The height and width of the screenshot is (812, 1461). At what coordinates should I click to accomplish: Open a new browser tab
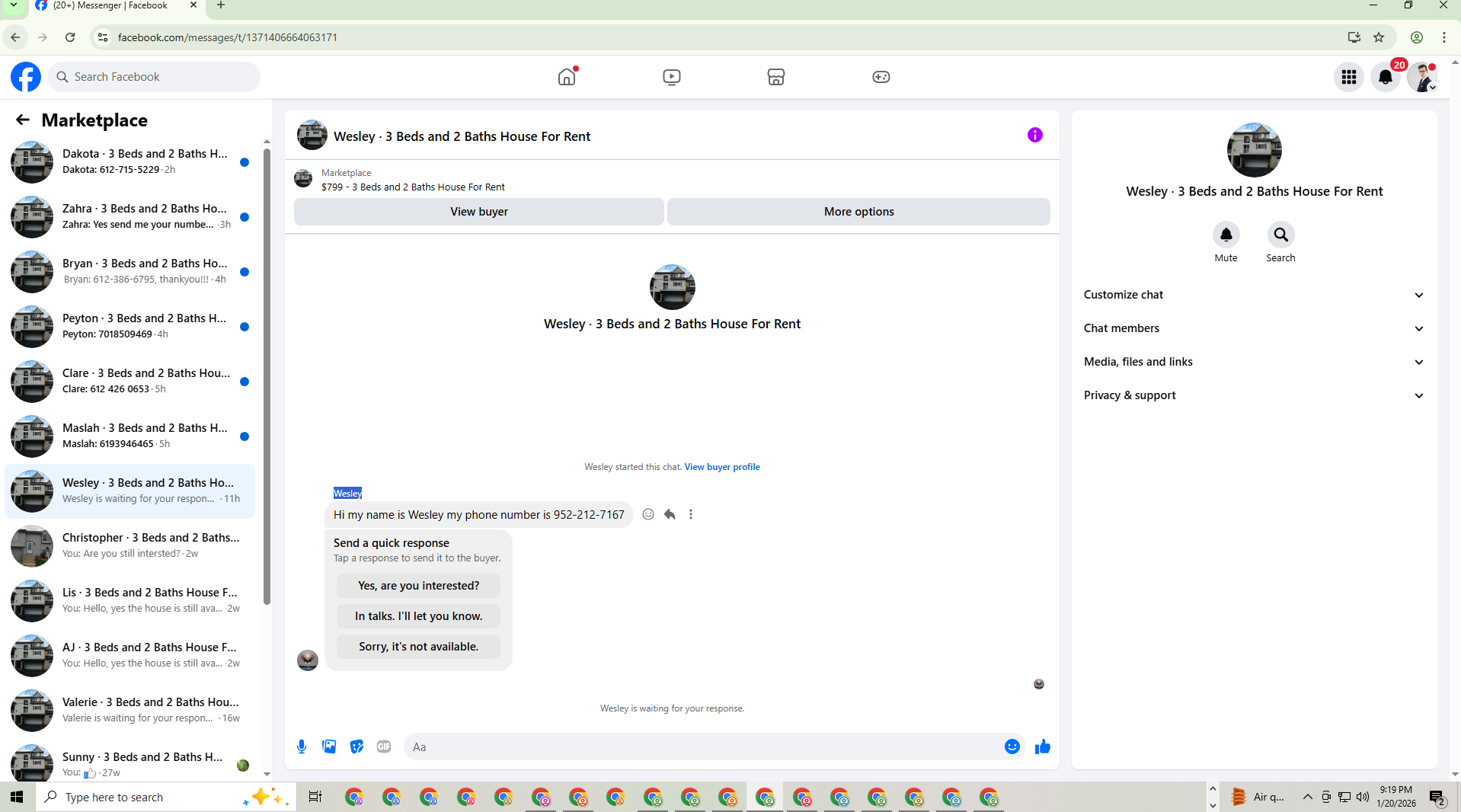pos(221,5)
